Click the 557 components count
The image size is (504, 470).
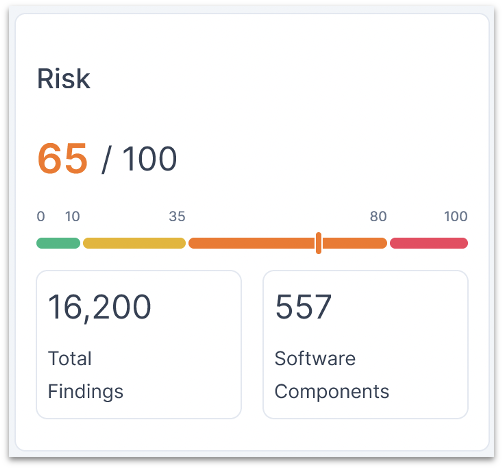(x=303, y=306)
